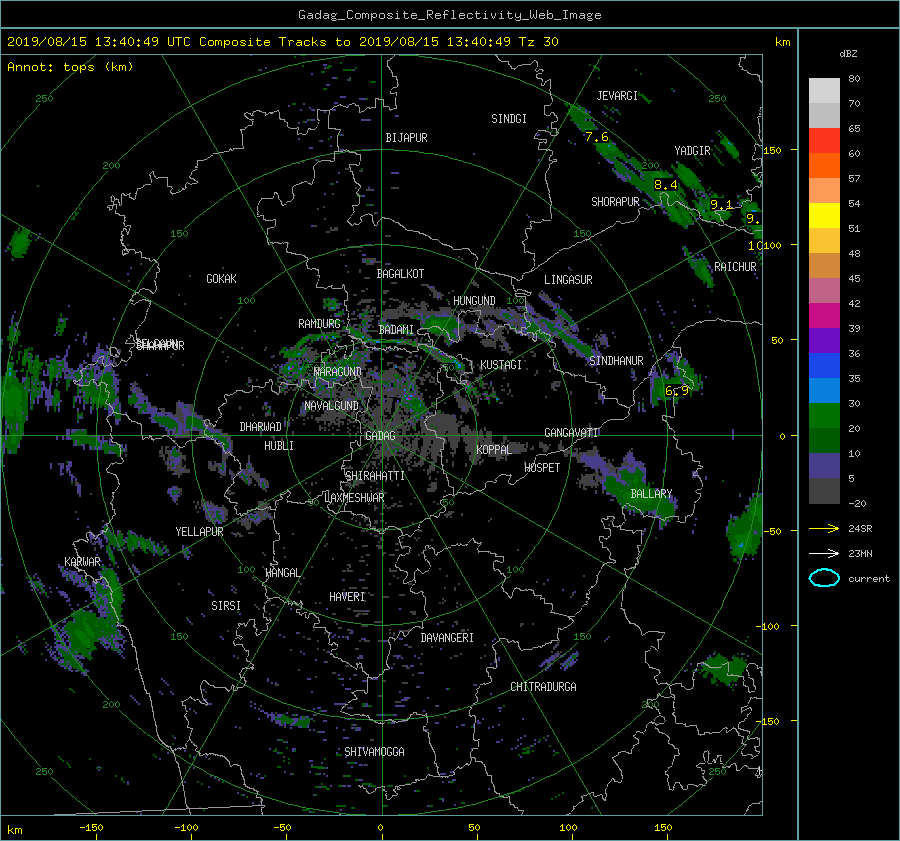Click the HUNGUND city label
This screenshot has width=900, height=841.
click(474, 301)
